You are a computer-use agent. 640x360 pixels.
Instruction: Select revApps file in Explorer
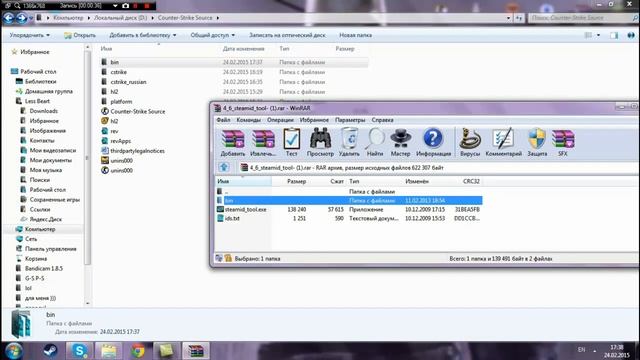(x=120, y=141)
